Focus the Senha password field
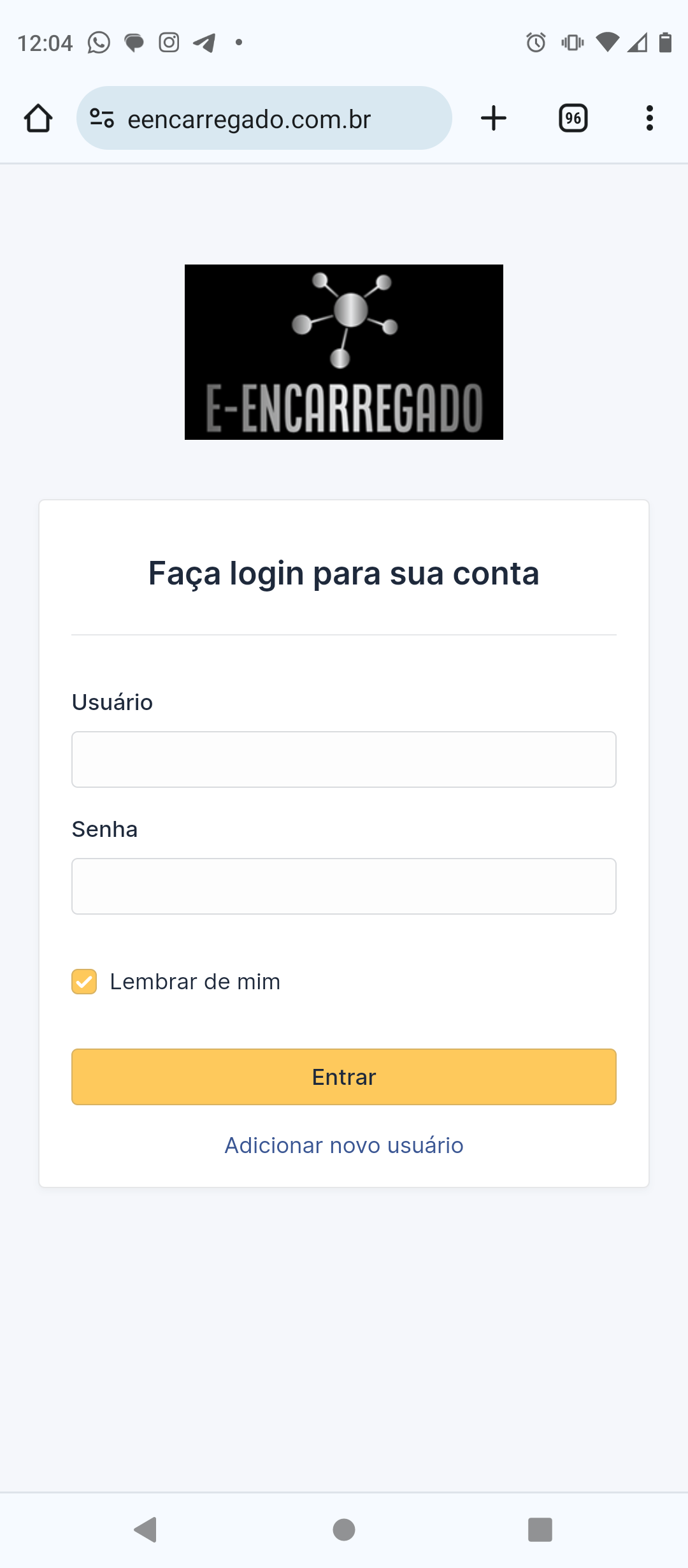This screenshot has width=688, height=1568. click(344, 886)
